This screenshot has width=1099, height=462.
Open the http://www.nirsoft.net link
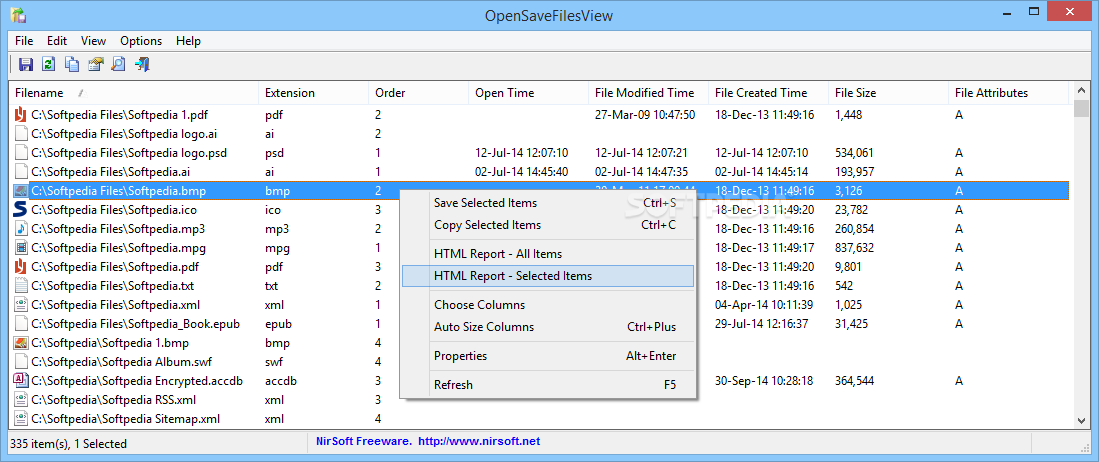pos(479,441)
